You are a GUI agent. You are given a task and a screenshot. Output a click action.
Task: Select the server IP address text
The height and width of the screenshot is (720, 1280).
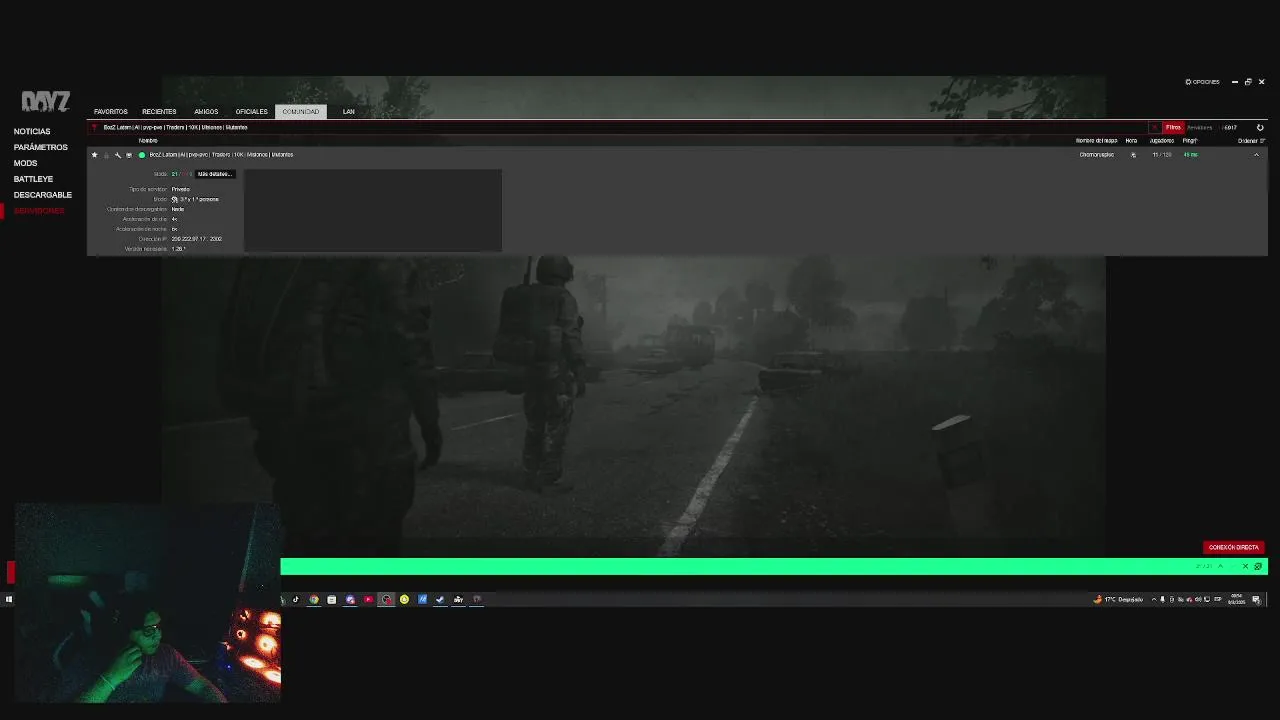pyautogui.click(x=196, y=239)
